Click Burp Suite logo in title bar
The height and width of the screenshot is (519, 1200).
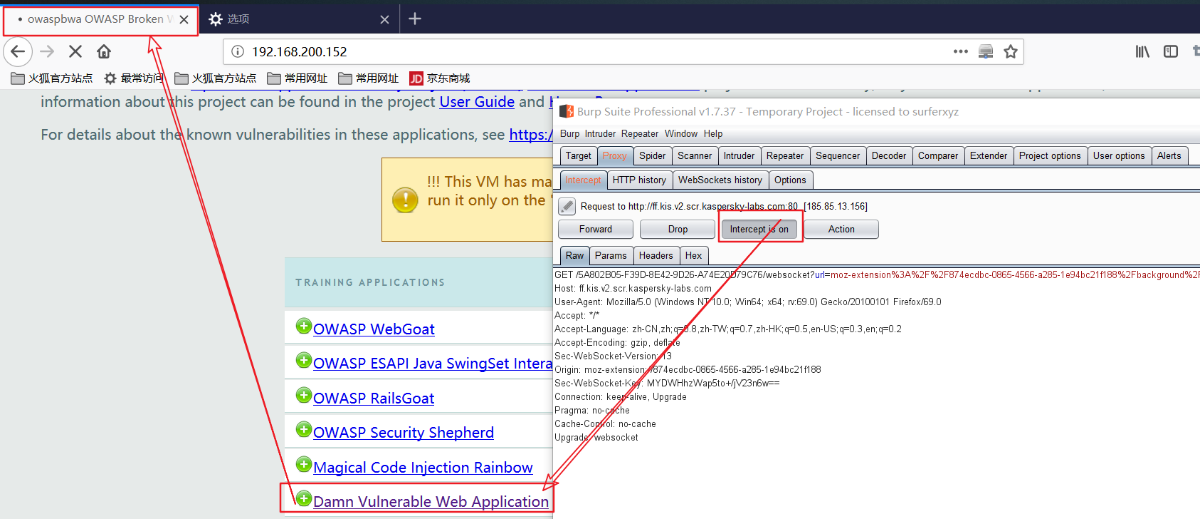pyautogui.click(x=566, y=112)
